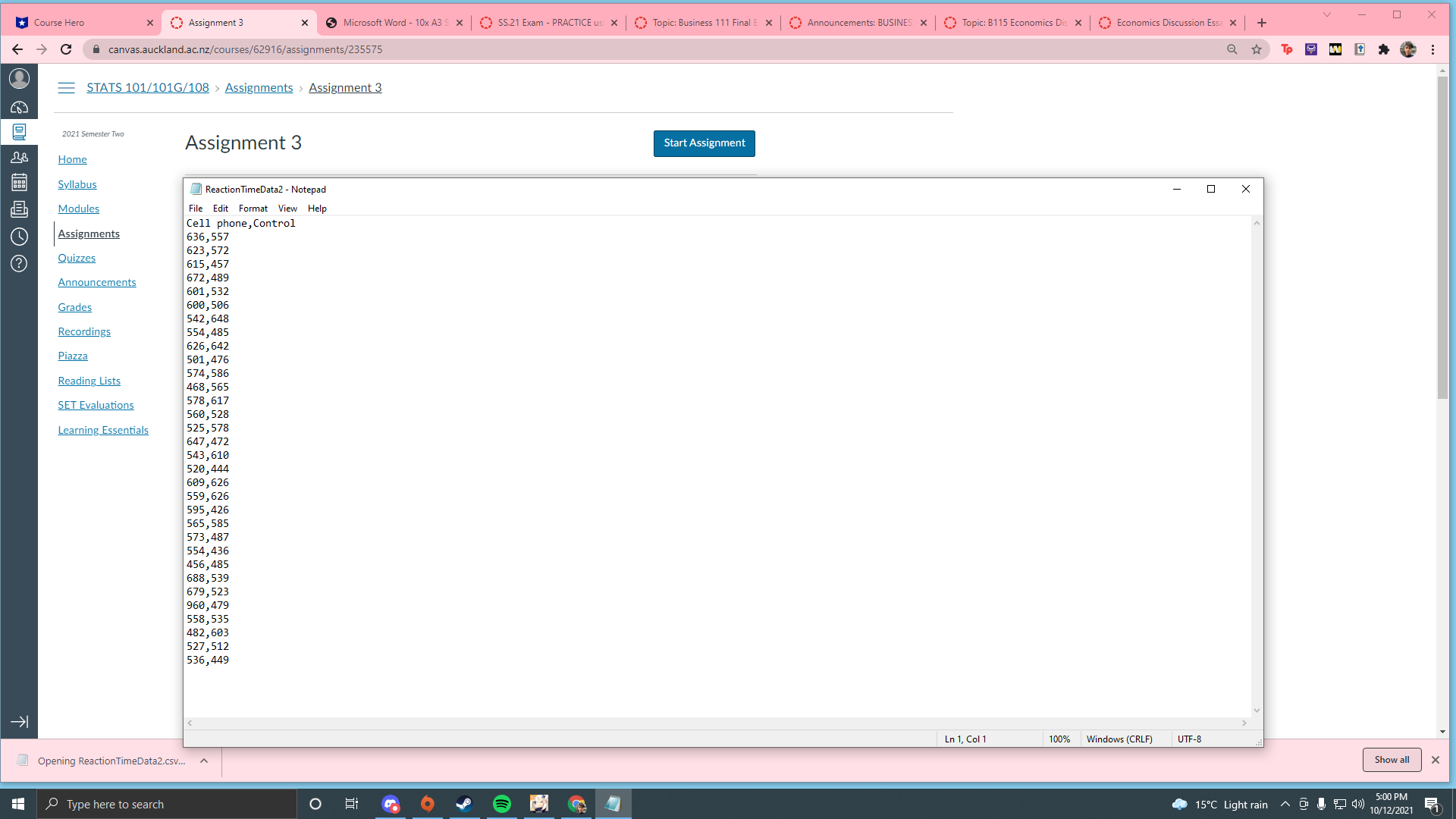The height and width of the screenshot is (819, 1456).
Task: Bookmark the page with the star icon
Action: point(1257,49)
